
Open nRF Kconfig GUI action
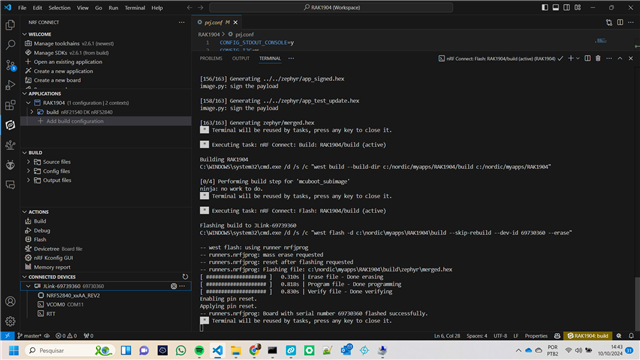point(53,258)
